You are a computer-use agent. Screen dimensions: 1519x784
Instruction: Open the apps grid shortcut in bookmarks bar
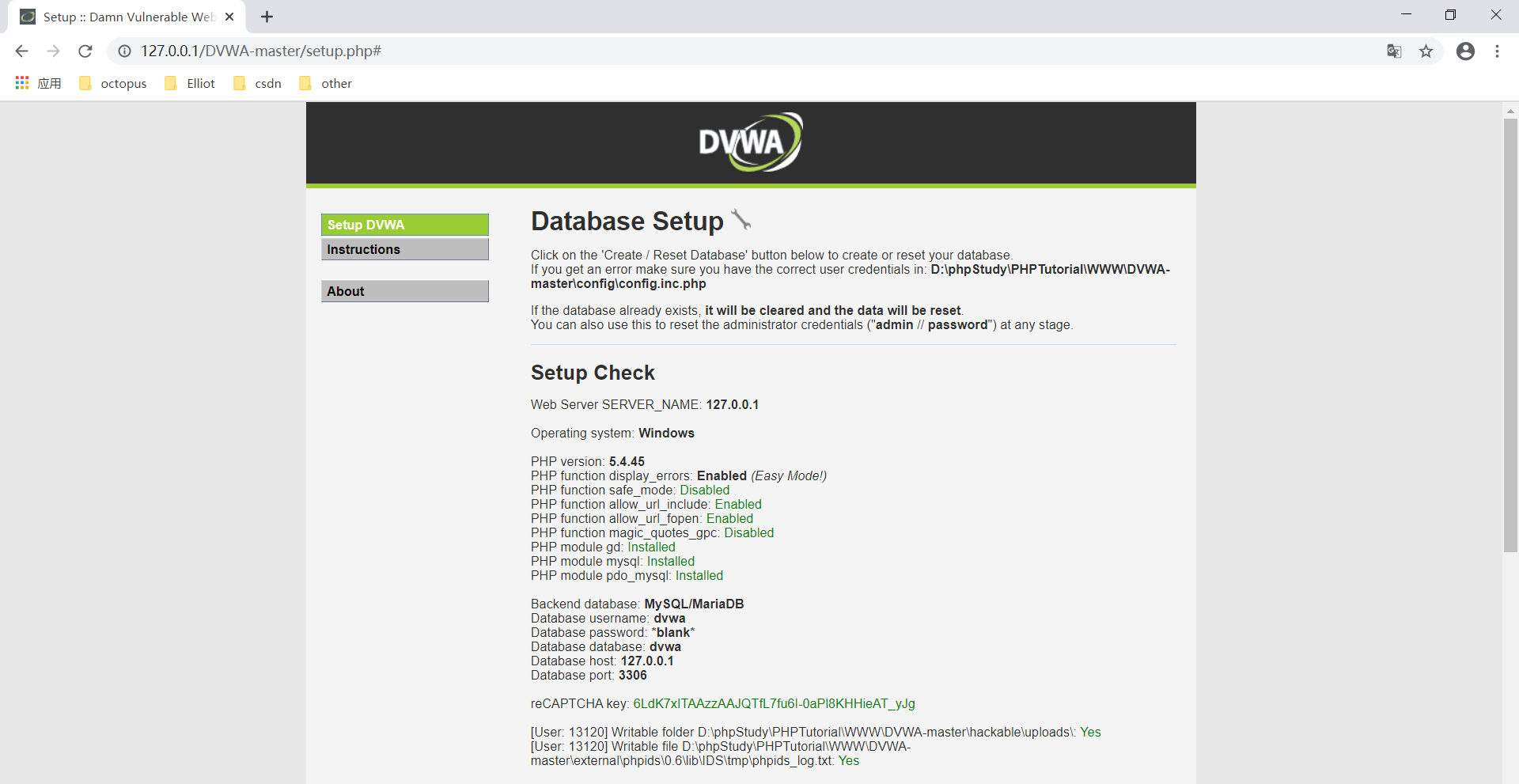pos(38,83)
